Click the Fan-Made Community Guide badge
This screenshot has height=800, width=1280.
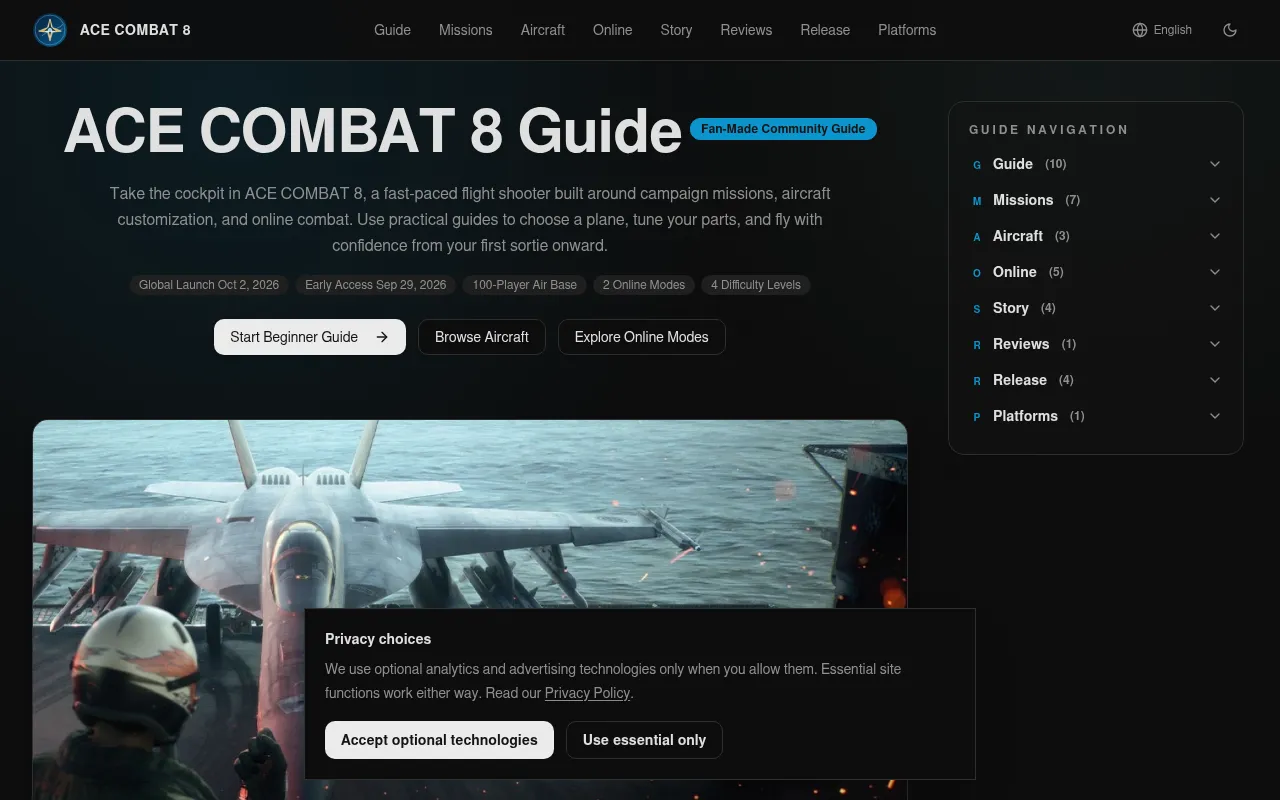pos(783,129)
